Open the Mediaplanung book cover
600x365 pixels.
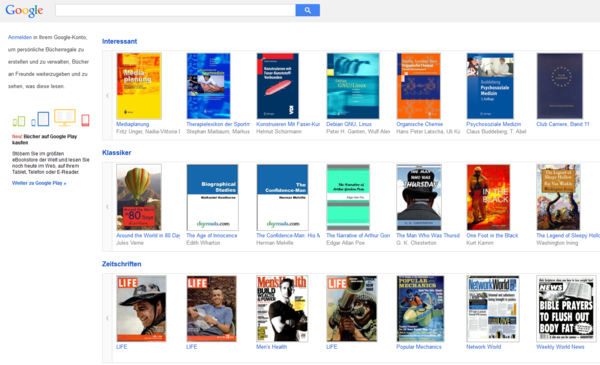point(139,86)
